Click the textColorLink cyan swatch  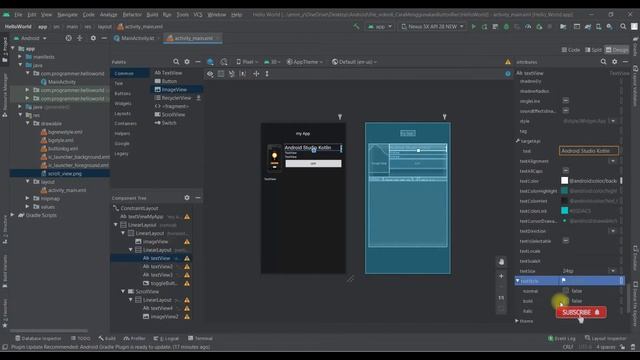[564, 211]
